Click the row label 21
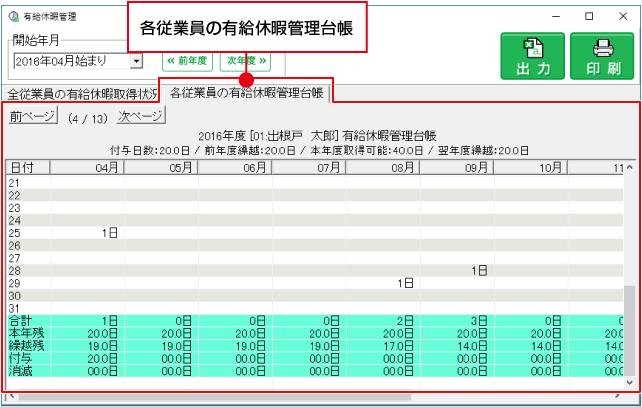The image size is (642, 407). pos(14,183)
